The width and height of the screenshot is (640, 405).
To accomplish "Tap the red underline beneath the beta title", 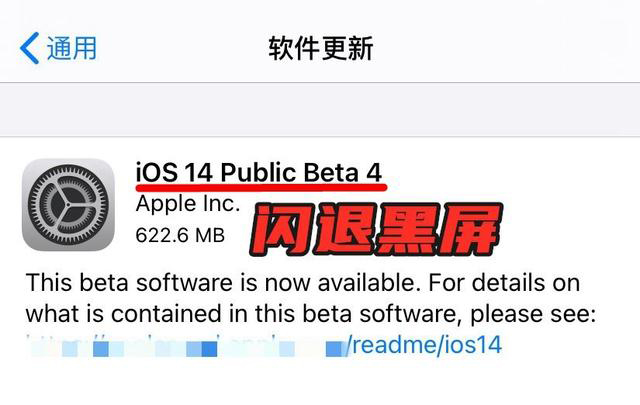I will tap(261, 187).
